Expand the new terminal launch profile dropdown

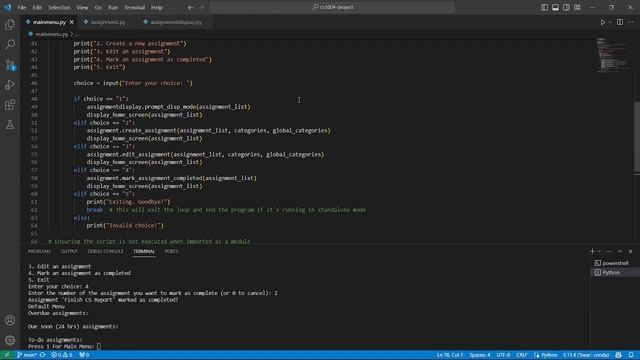(x=599, y=251)
